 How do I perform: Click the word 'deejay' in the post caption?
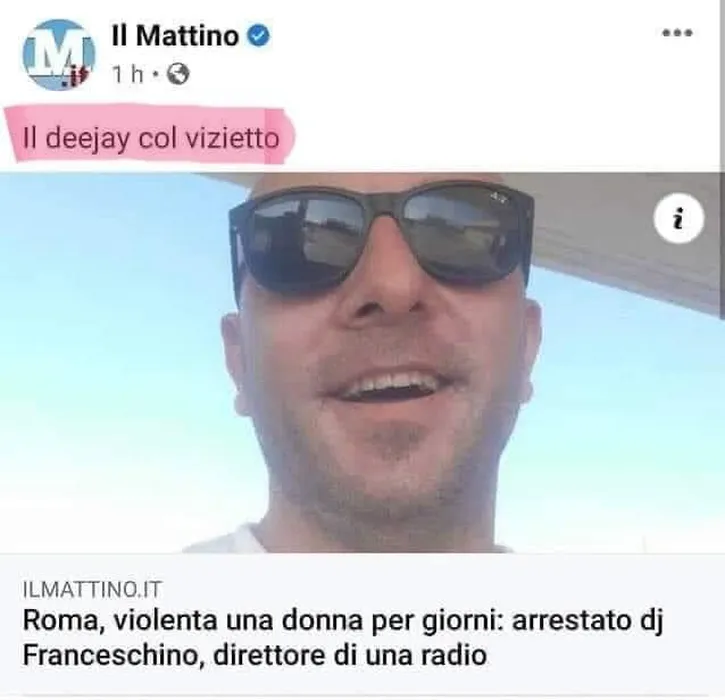tap(87, 139)
